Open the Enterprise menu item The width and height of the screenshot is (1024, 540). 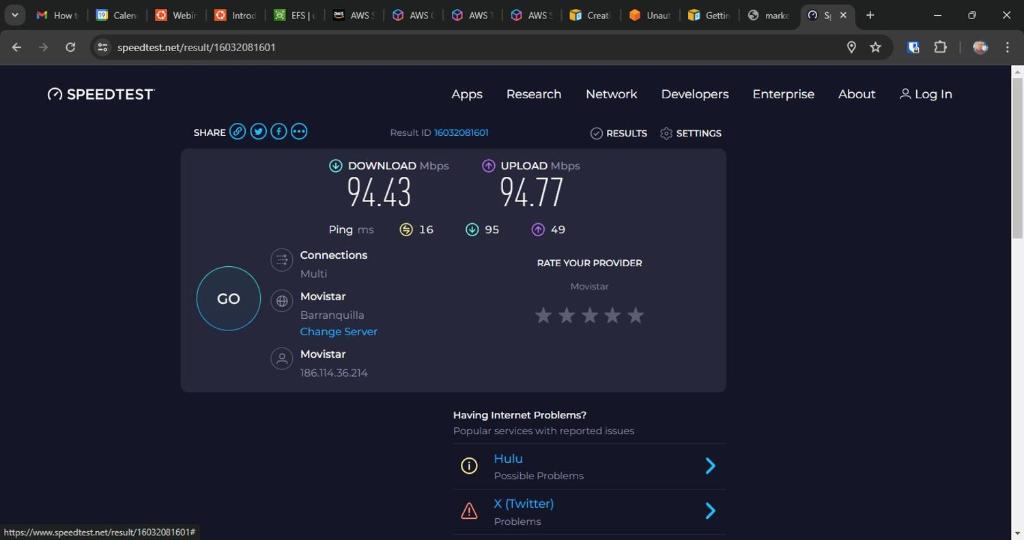tap(783, 94)
